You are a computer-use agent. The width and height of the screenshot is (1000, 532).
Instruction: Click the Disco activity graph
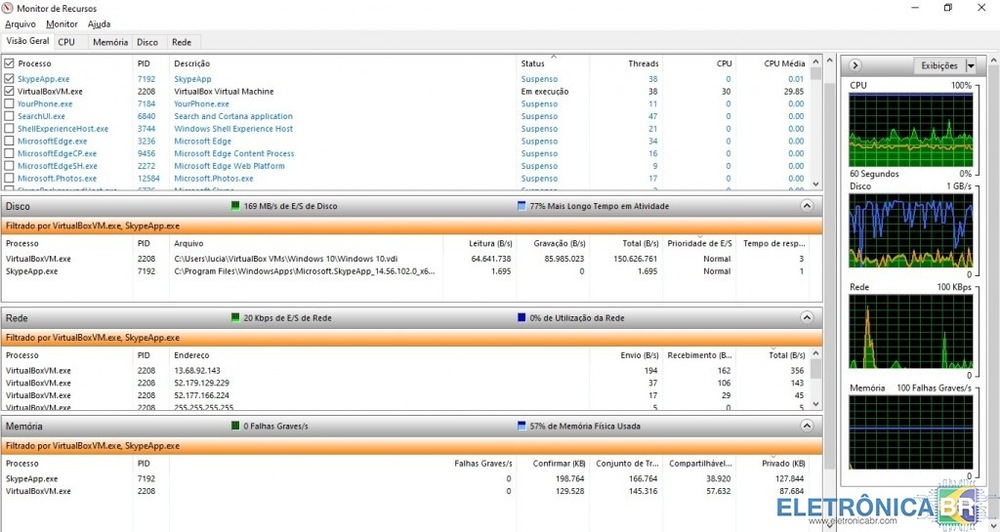(910, 231)
